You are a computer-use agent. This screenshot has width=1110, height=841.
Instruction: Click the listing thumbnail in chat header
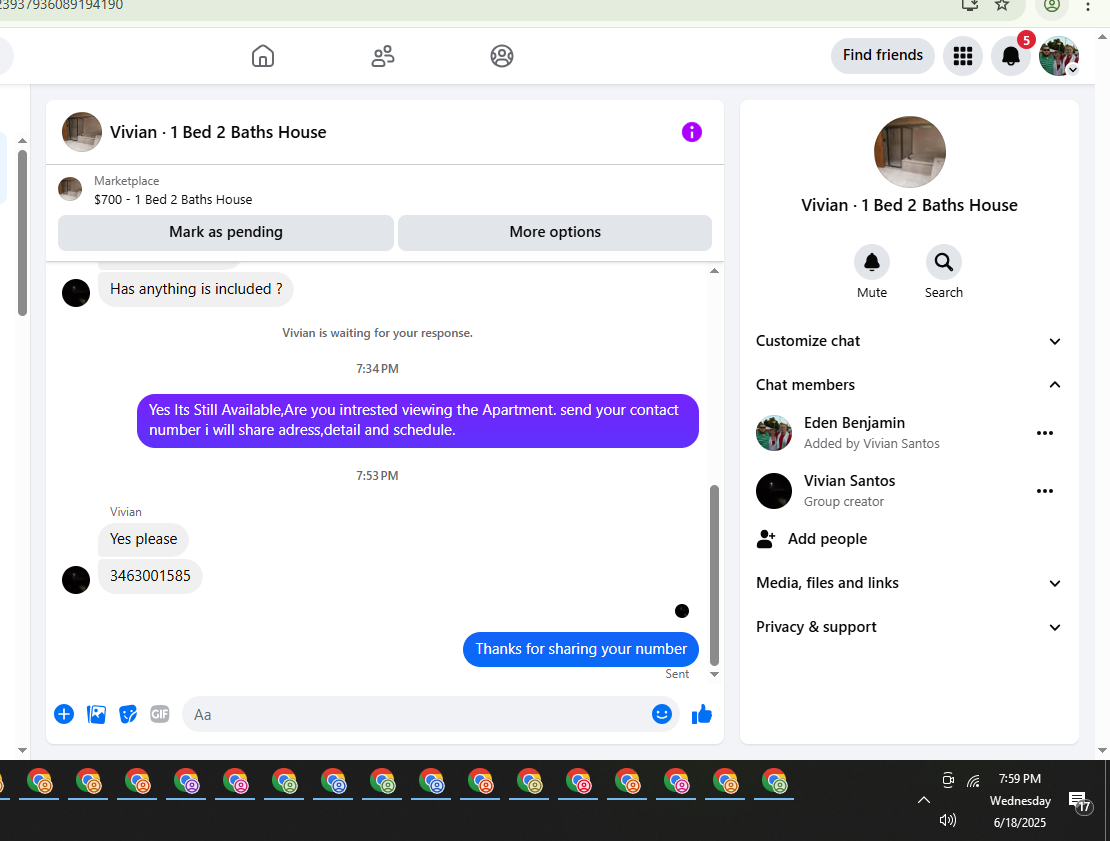(81, 132)
